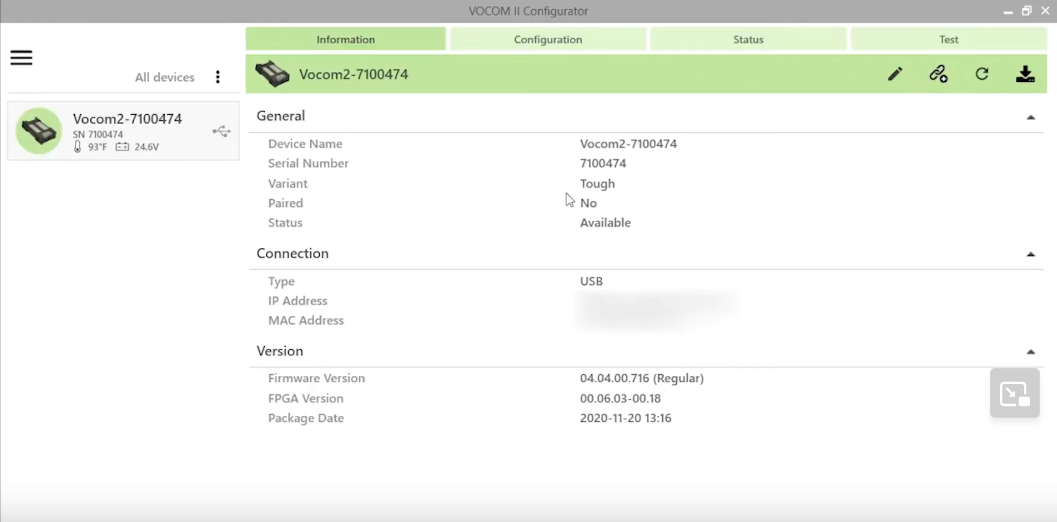
Task: Click SN 7100474 on device card
Action: pos(98,134)
